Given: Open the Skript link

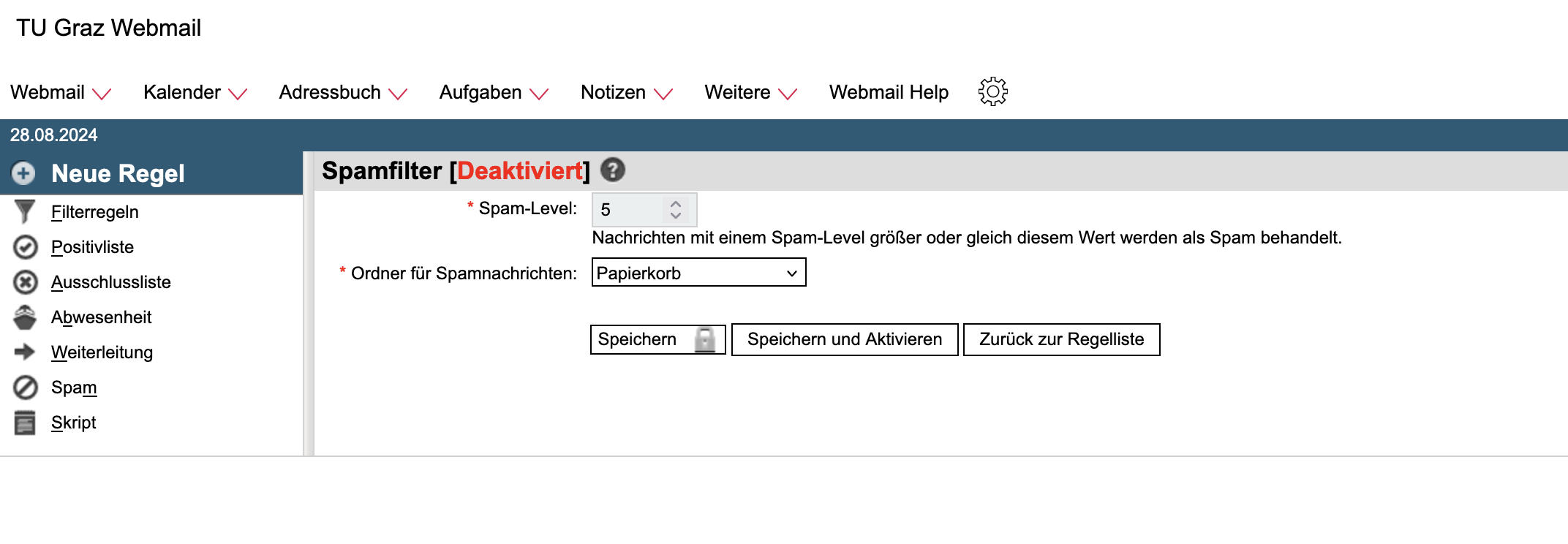Looking at the screenshot, I should 74,423.
